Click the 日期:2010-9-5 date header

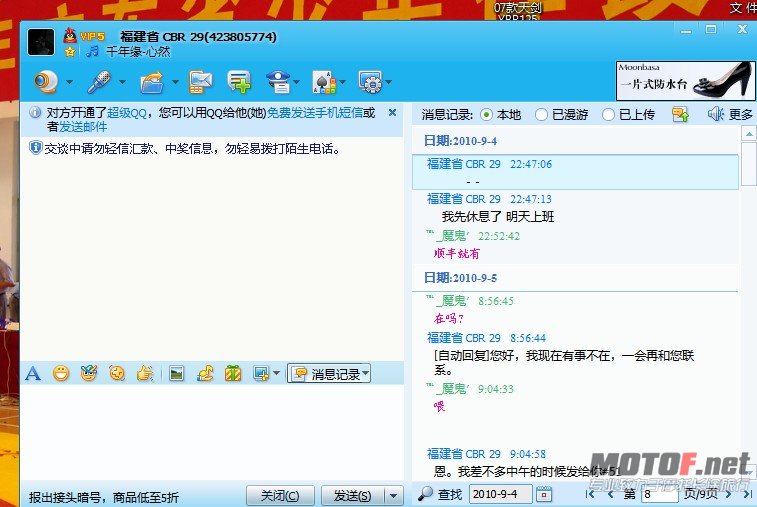tap(460, 278)
